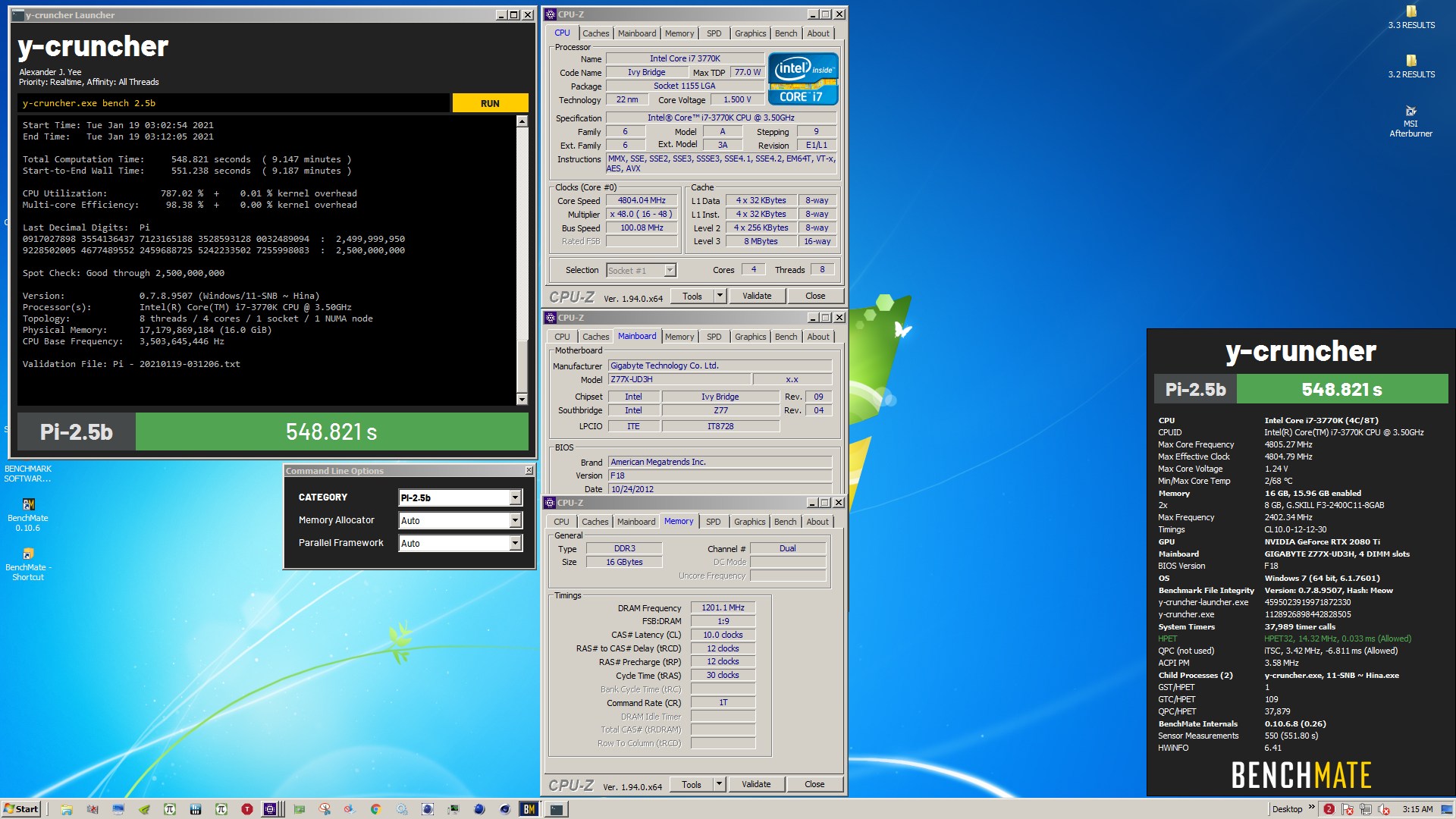Open the 3.2 RESULTS desktop folder
Screen dimensions: 1456x819
click(x=1411, y=67)
